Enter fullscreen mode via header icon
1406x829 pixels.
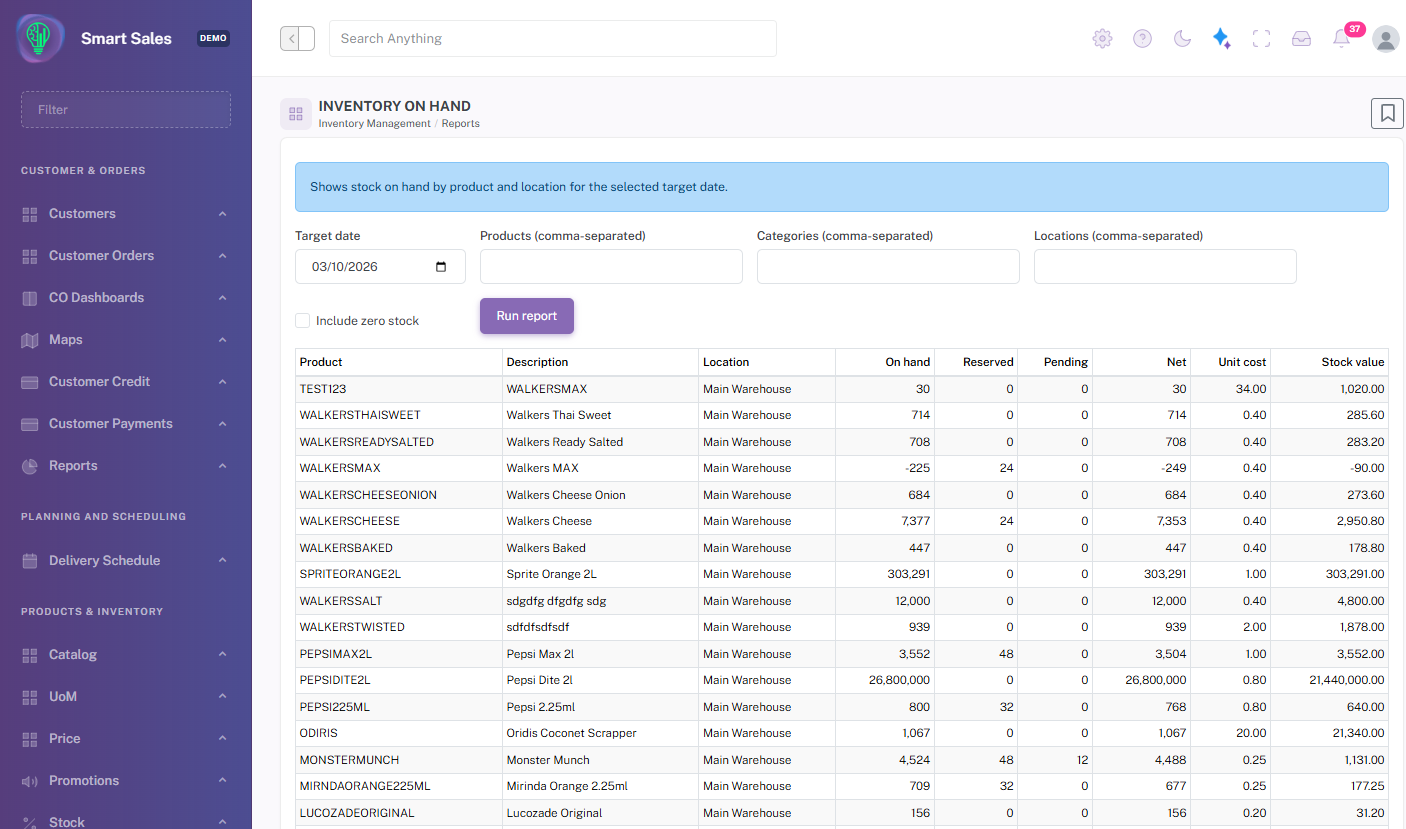(x=1261, y=38)
